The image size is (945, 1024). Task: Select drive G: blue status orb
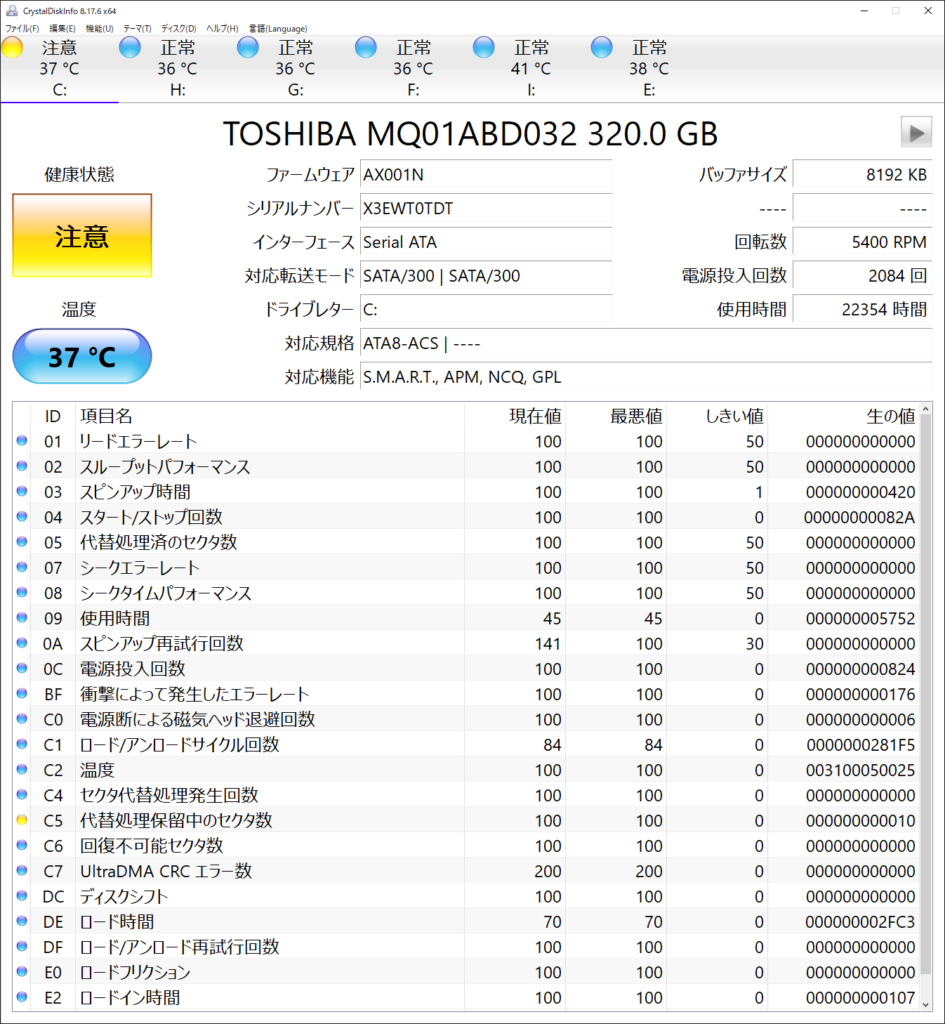248,48
